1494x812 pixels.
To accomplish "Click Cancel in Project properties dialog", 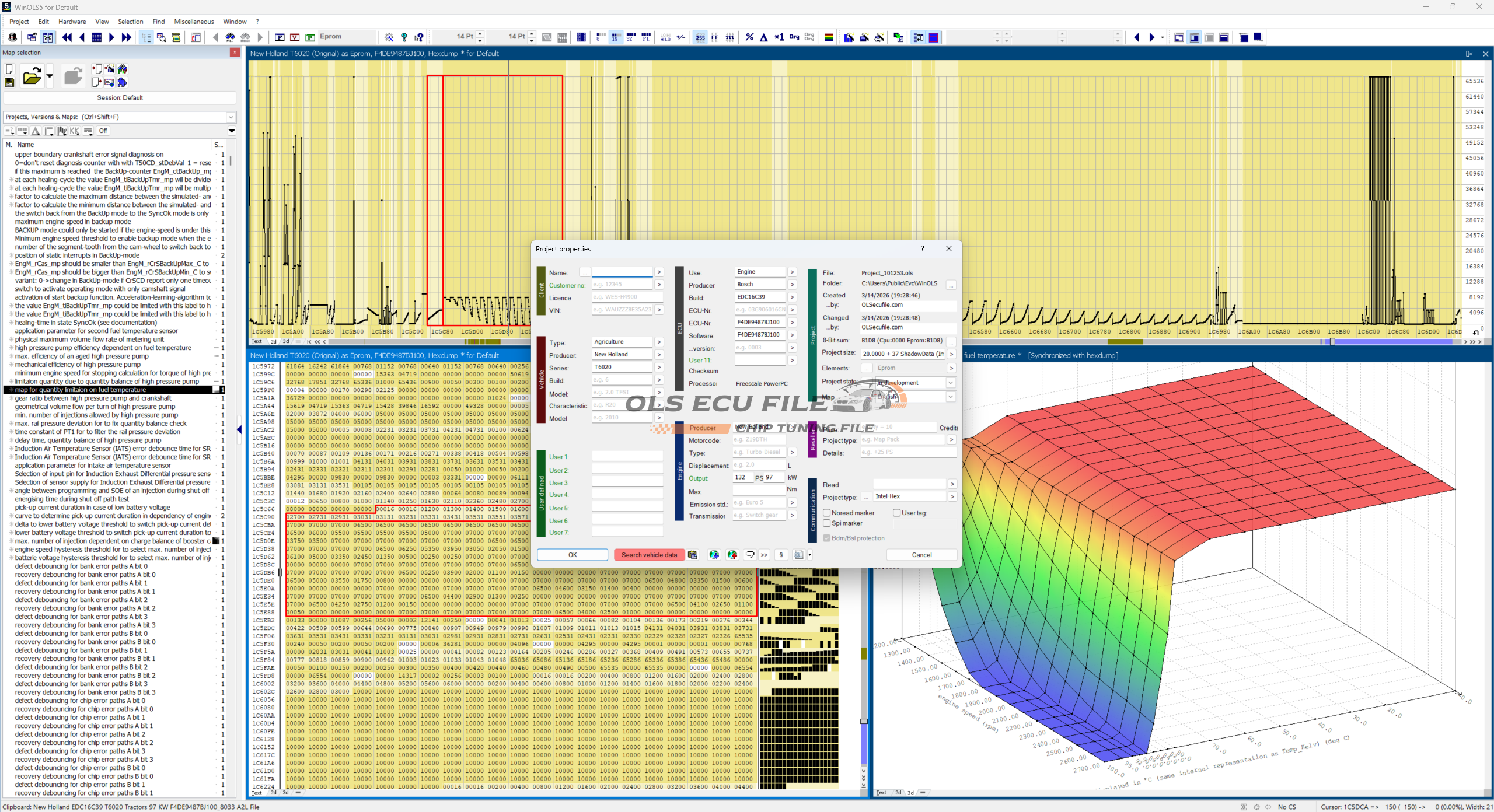I will coord(921,555).
